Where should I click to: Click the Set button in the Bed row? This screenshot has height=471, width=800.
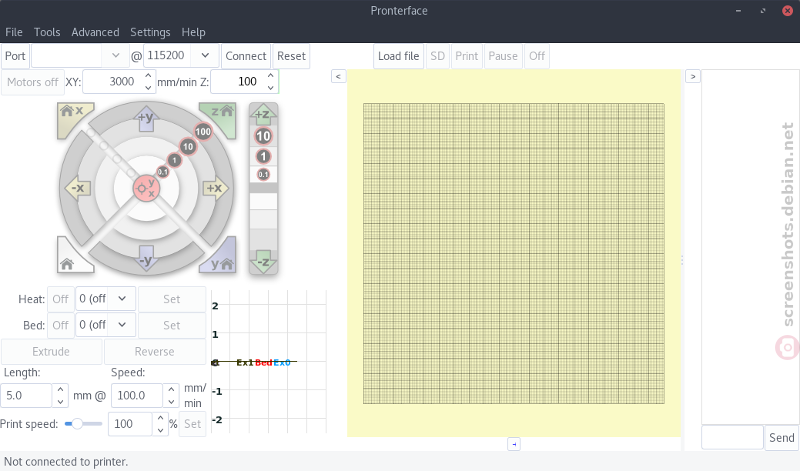coord(172,325)
